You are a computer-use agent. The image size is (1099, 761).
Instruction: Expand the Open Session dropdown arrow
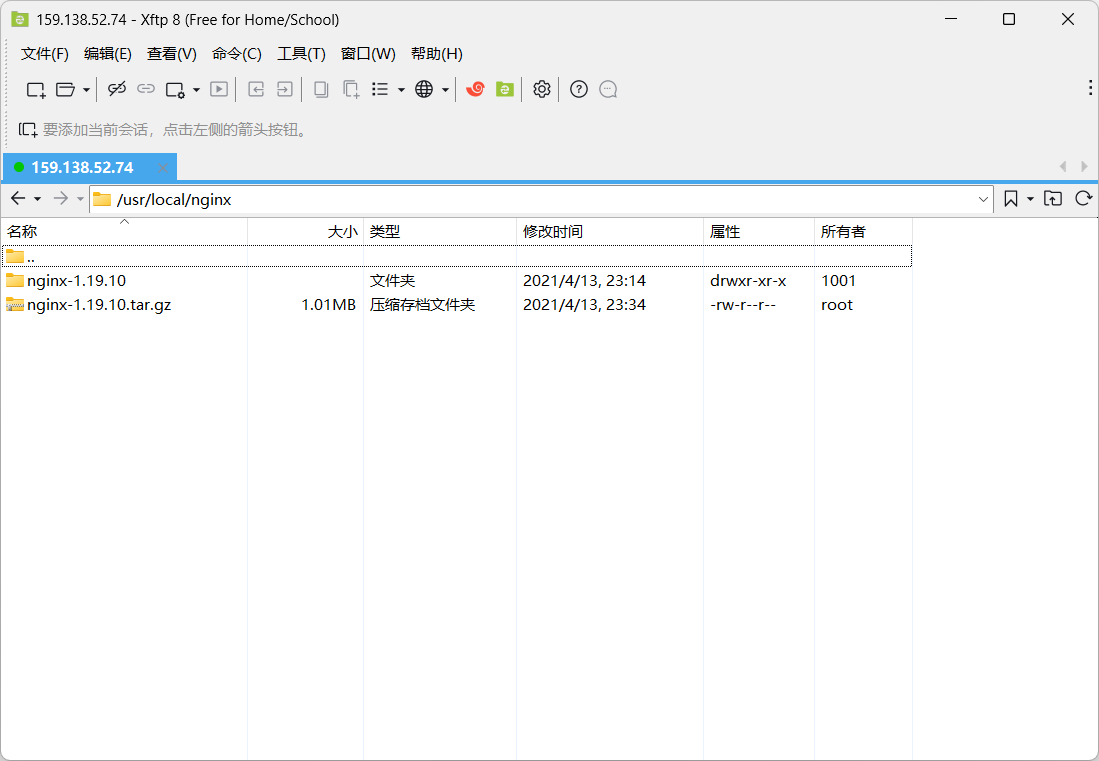[86, 90]
